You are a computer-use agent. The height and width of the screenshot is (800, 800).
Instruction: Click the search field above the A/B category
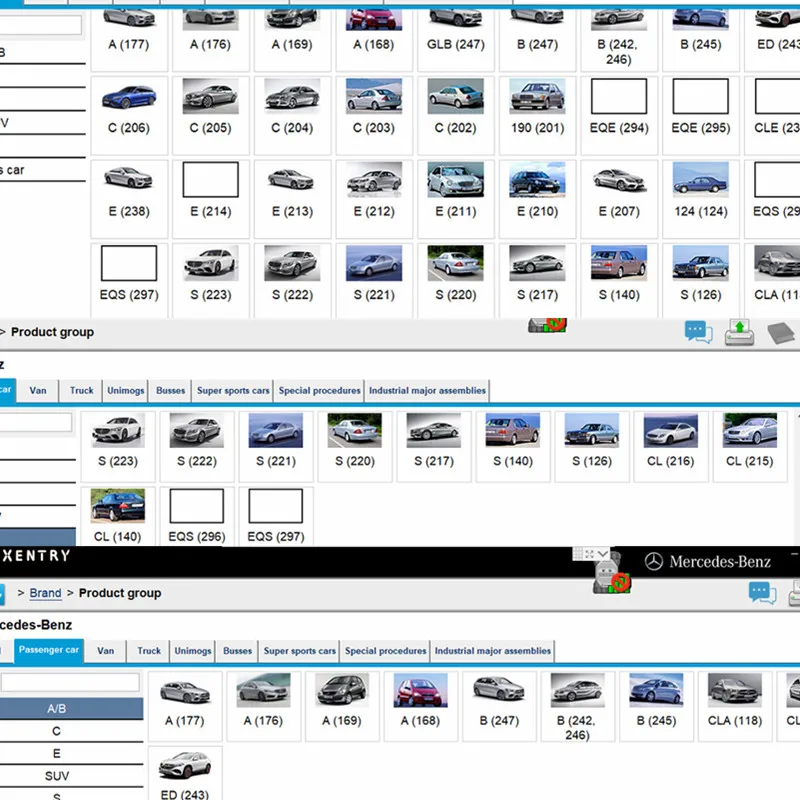coord(70,683)
